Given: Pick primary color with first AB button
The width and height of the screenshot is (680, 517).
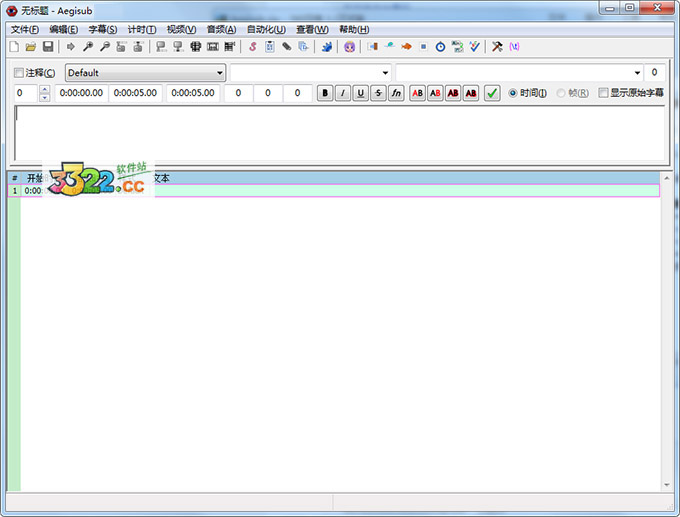Looking at the screenshot, I should [x=418, y=93].
